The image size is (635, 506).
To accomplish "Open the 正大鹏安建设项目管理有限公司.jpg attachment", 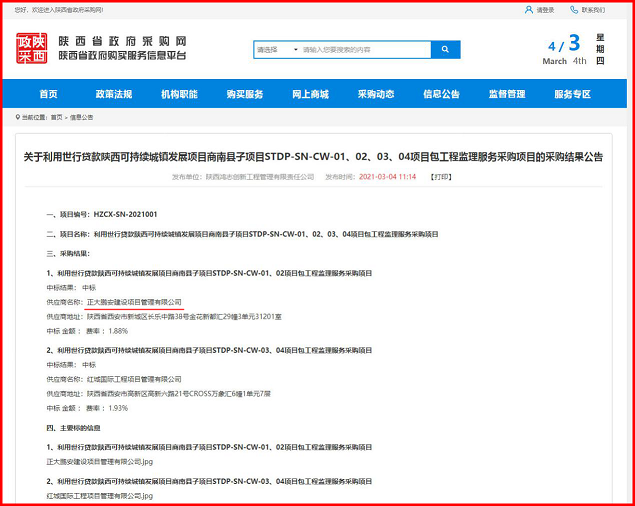I will (99, 462).
